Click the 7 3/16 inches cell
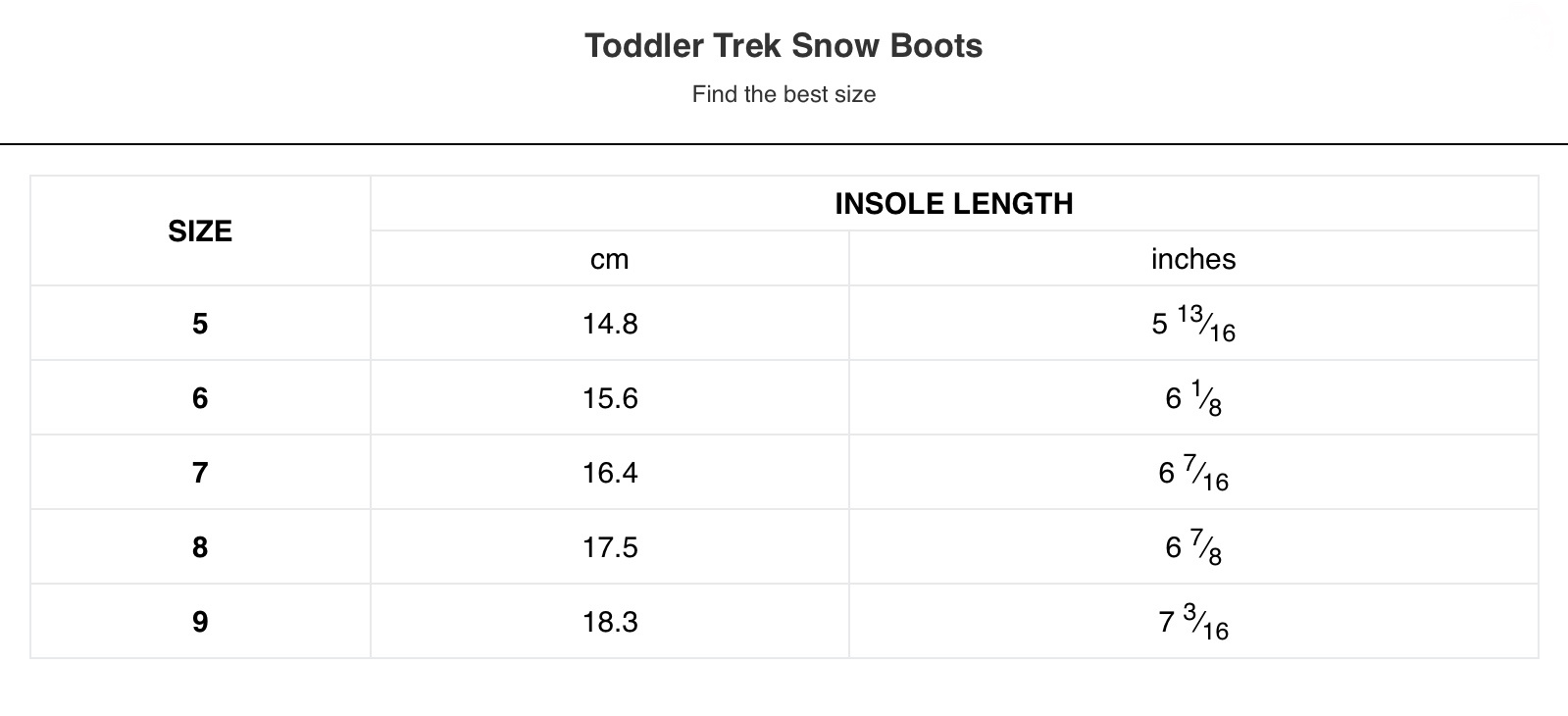This screenshot has height=716, width=1568. (1193, 622)
